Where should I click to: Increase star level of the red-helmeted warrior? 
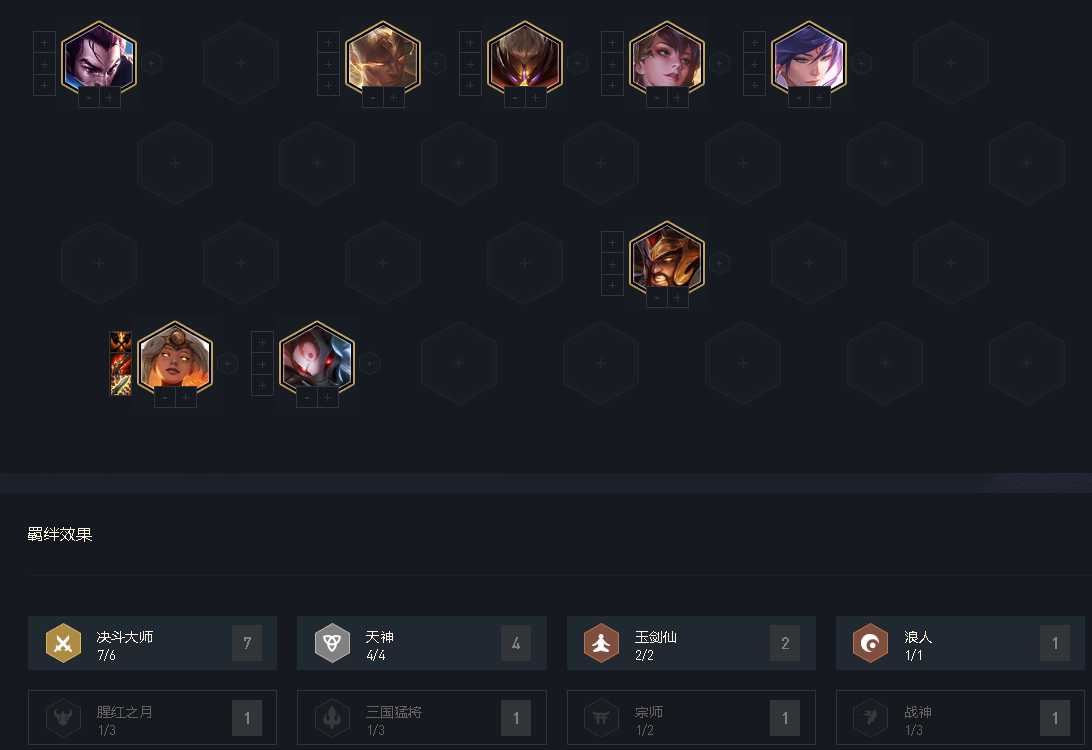point(677,298)
